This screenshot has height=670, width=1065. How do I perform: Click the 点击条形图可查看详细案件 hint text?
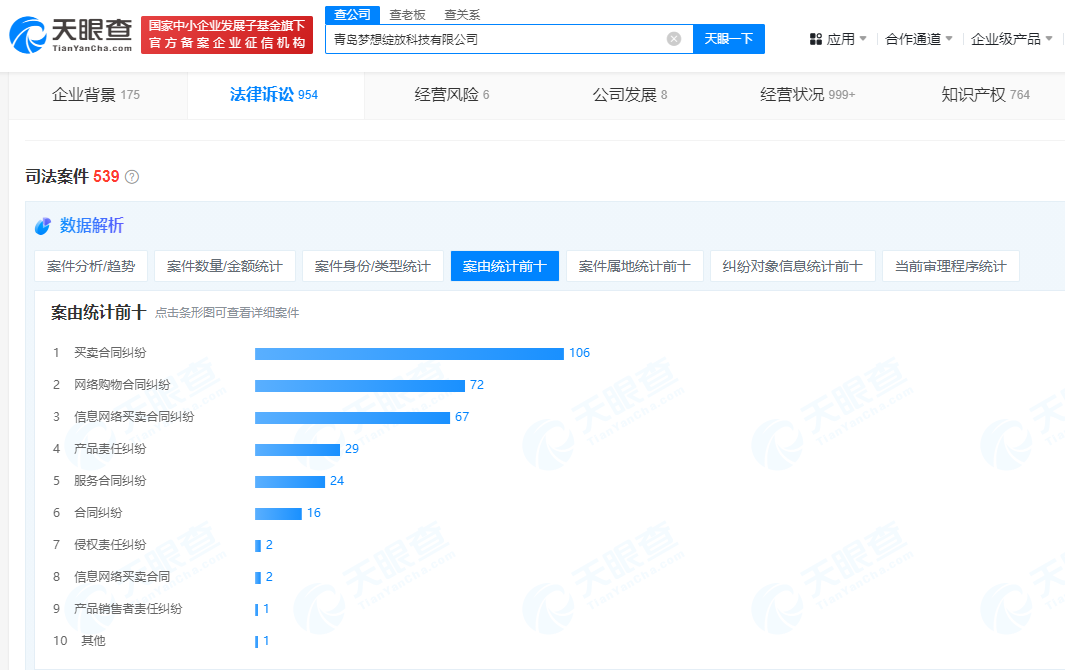[x=227, y=313]
